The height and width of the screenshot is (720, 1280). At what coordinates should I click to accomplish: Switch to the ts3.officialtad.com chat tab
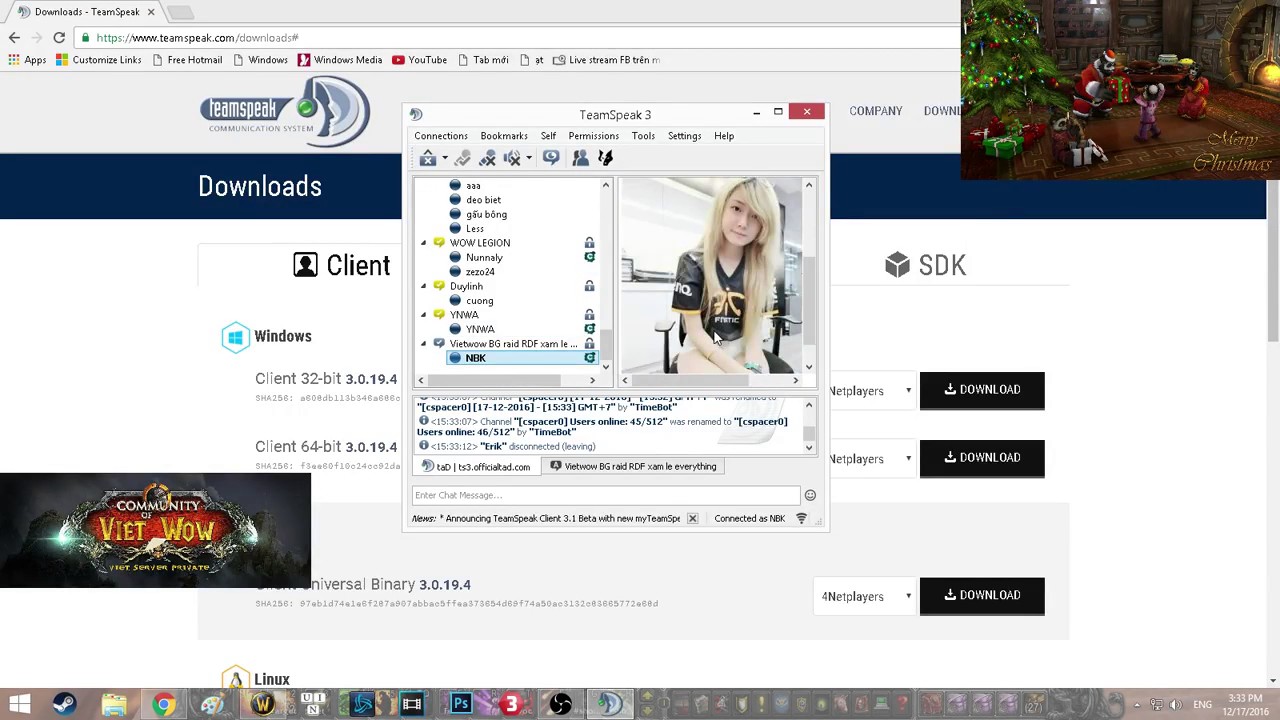476,467
